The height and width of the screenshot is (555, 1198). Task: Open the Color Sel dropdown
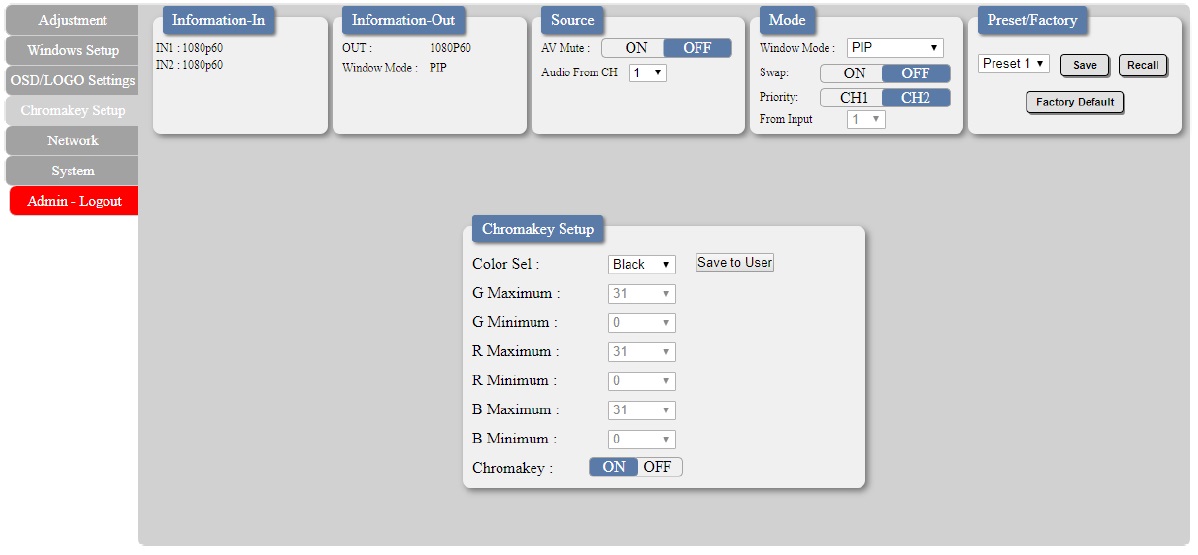642,265
